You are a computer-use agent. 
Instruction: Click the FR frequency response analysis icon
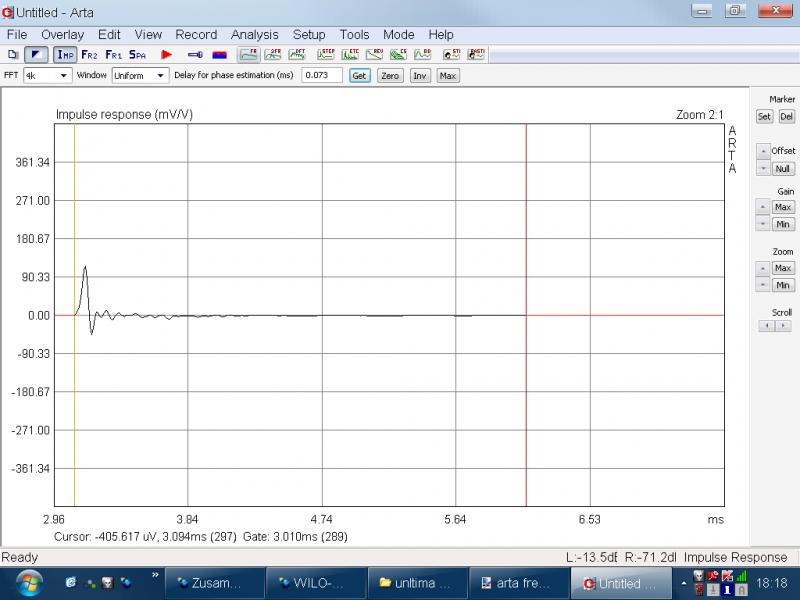[248, 54]
